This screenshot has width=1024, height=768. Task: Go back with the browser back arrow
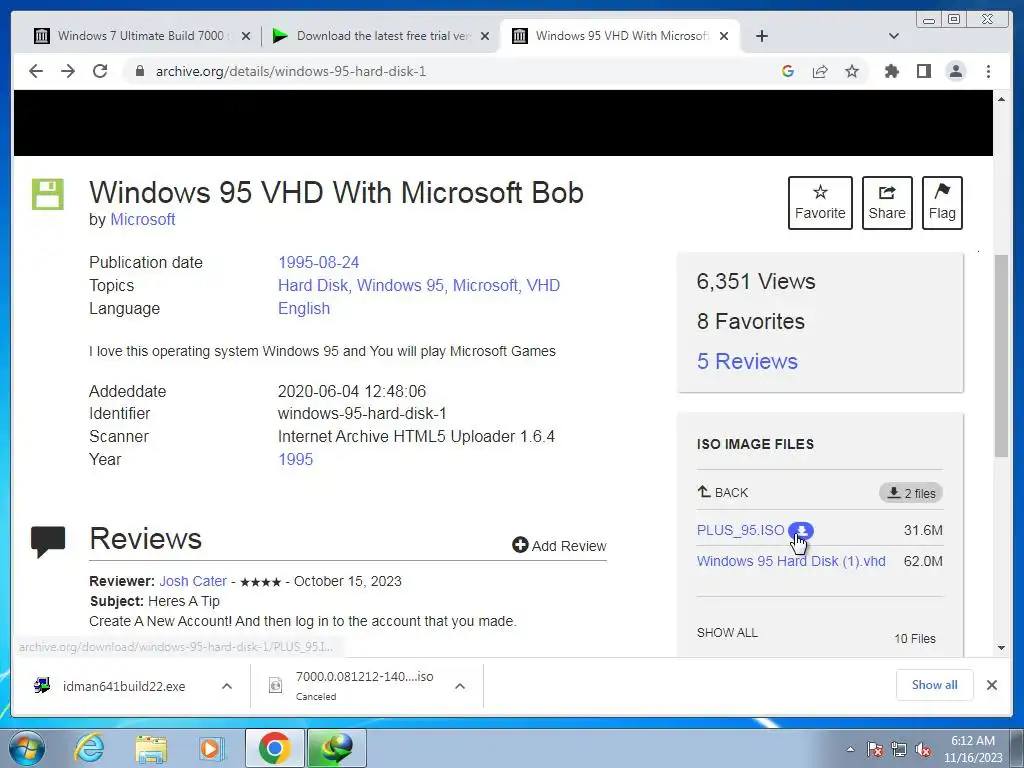tap(36, 71)
